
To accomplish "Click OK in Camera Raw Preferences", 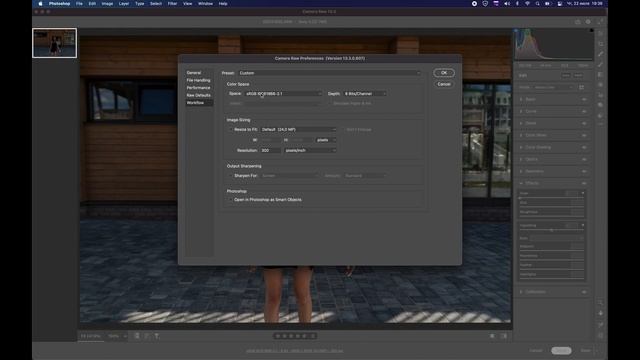I will (x=444, y=73).
